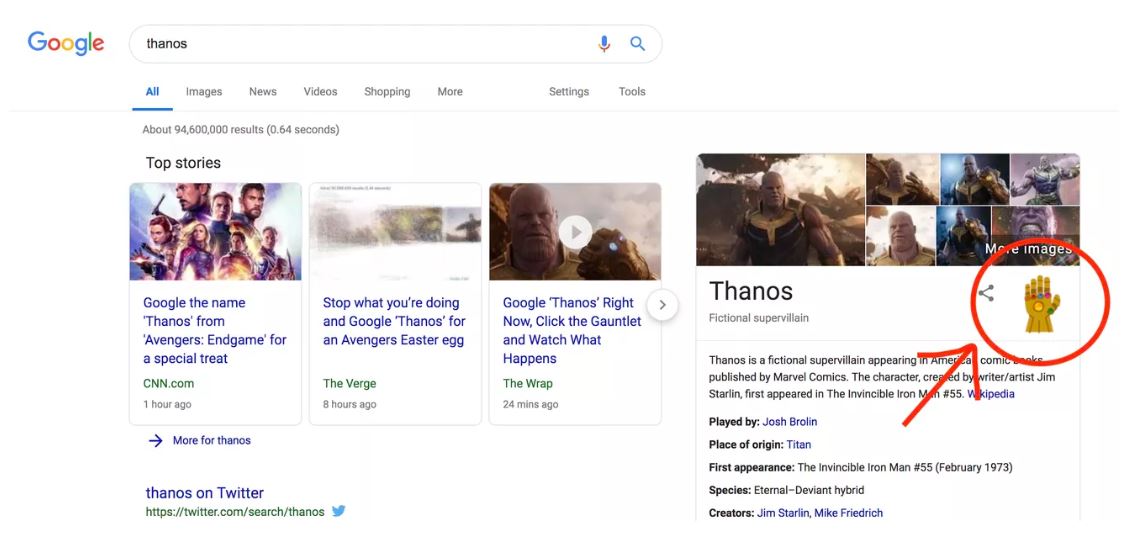Open search Tools
The width and height of the screenshot is (1128, 533).
(x=632, y=91)
